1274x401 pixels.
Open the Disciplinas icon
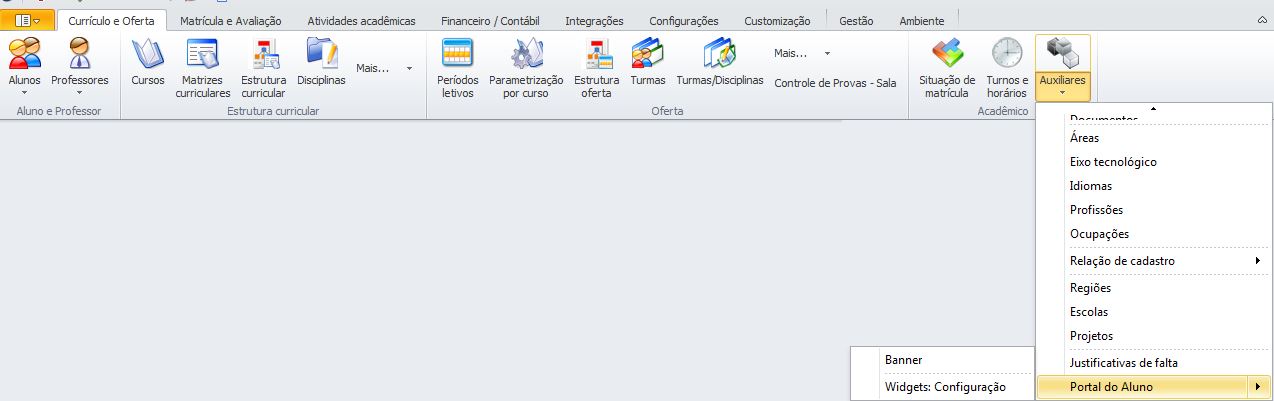point(321,53)
